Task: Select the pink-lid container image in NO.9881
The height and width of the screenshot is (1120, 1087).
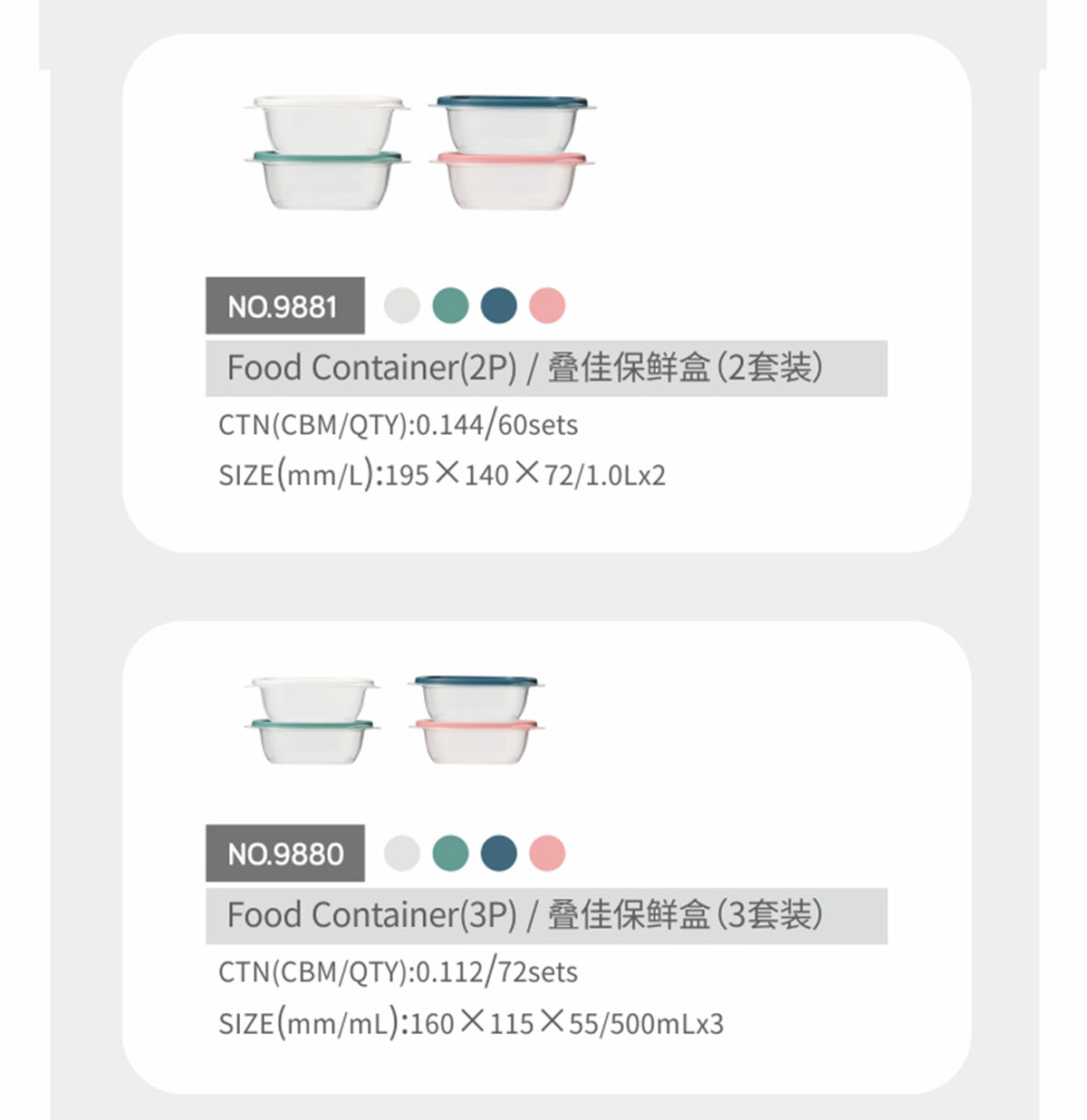Action: [x=513, y=180]
